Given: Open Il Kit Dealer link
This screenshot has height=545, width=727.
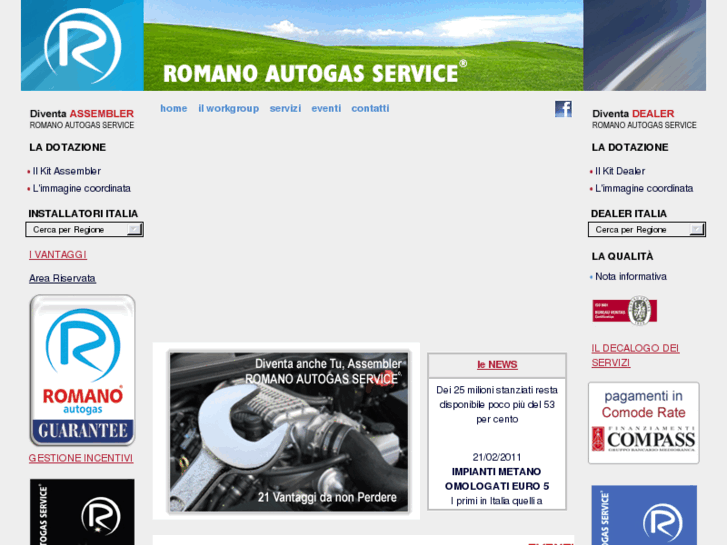Looking at the screenshot, I should coord(619,171).
